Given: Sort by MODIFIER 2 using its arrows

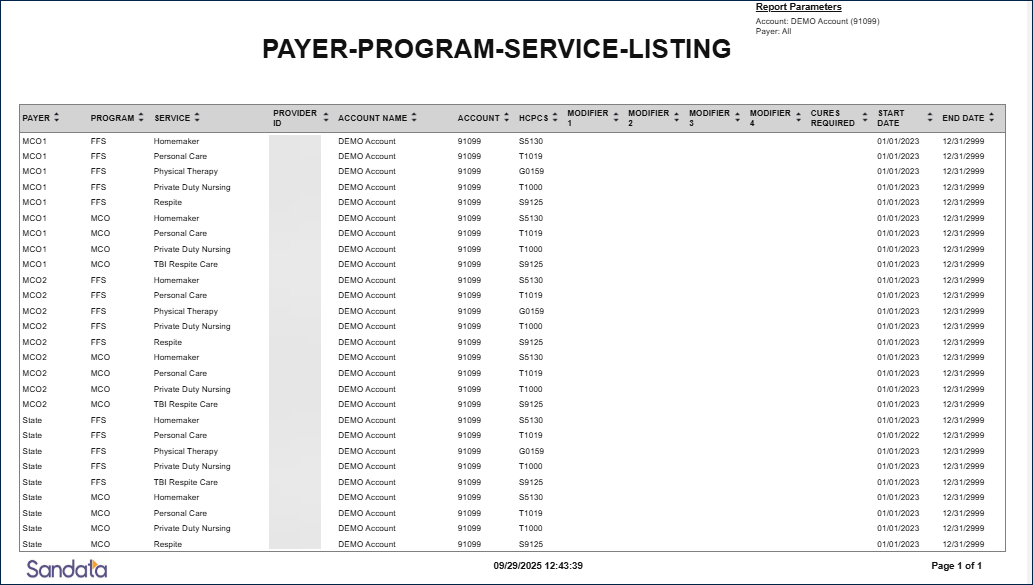Looking at the screenshot, I should (x=677, y=118).
